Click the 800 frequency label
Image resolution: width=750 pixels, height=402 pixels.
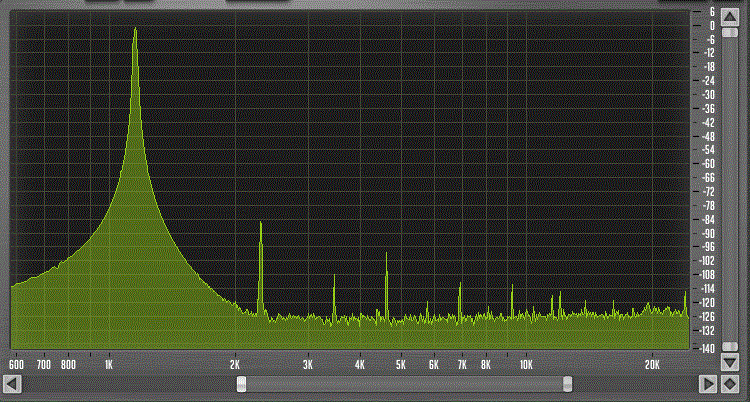68,365
